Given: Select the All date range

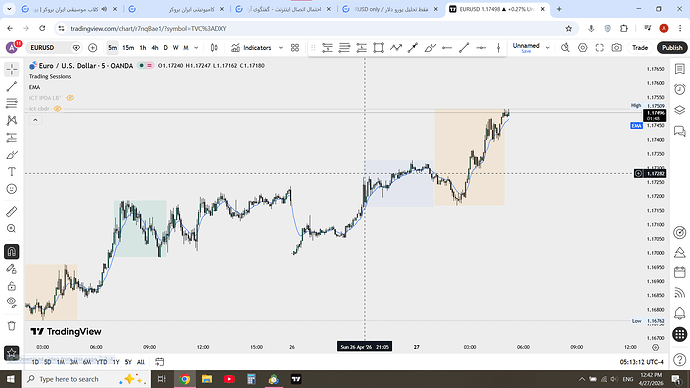Looking at the screenshot, I should click(141, 362).
